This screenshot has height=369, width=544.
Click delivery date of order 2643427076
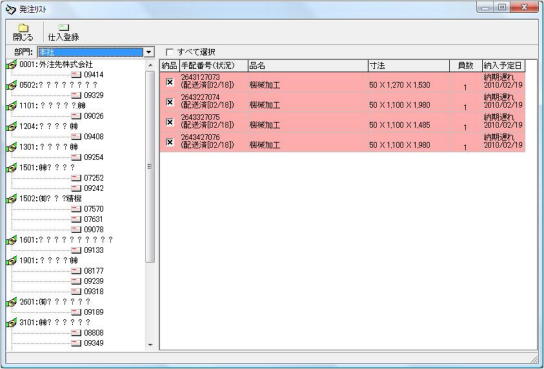click(503, 145)
